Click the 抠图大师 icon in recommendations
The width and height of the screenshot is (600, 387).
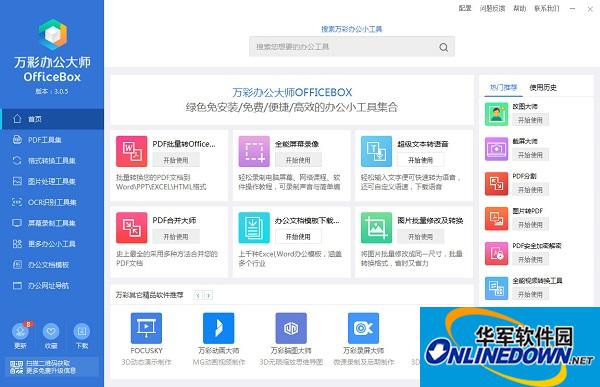point(496,114)
